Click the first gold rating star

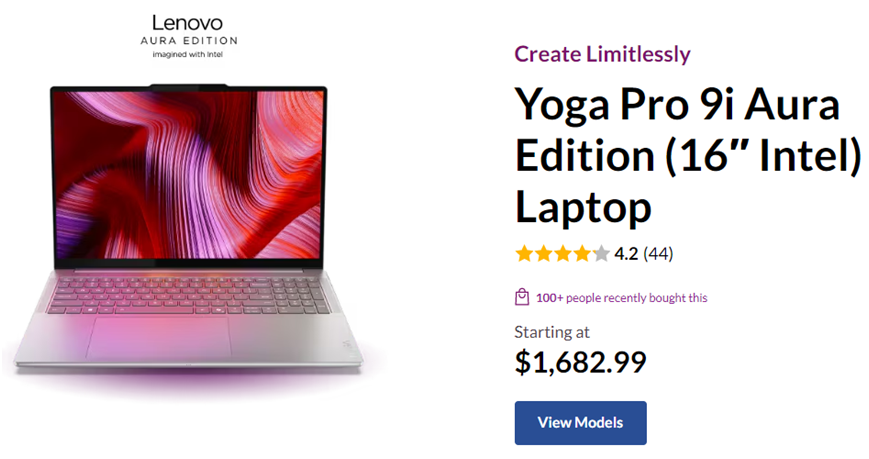(523, 254)
